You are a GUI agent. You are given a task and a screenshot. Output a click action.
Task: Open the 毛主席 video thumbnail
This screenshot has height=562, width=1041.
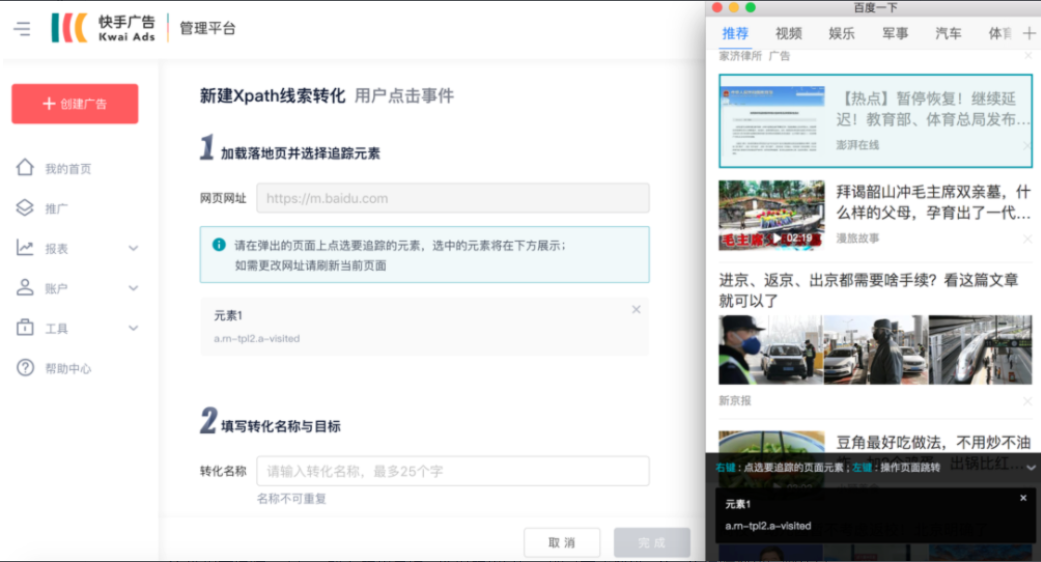tap(771, 215)
